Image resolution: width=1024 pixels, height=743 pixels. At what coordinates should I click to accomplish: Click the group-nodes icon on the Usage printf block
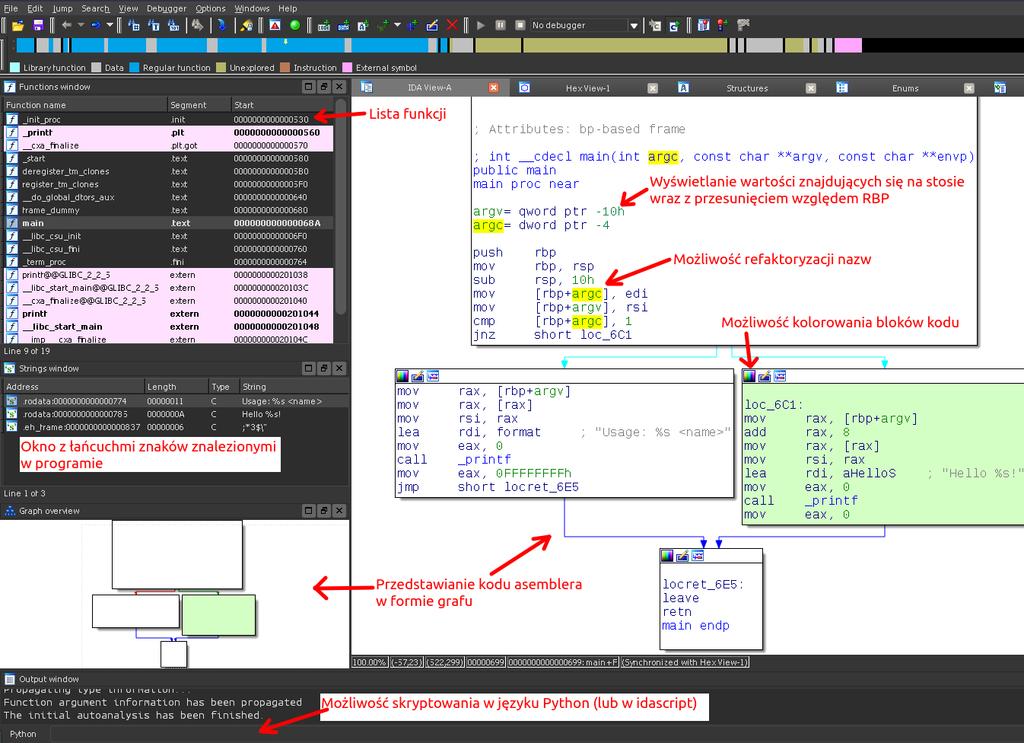[433, 375]
